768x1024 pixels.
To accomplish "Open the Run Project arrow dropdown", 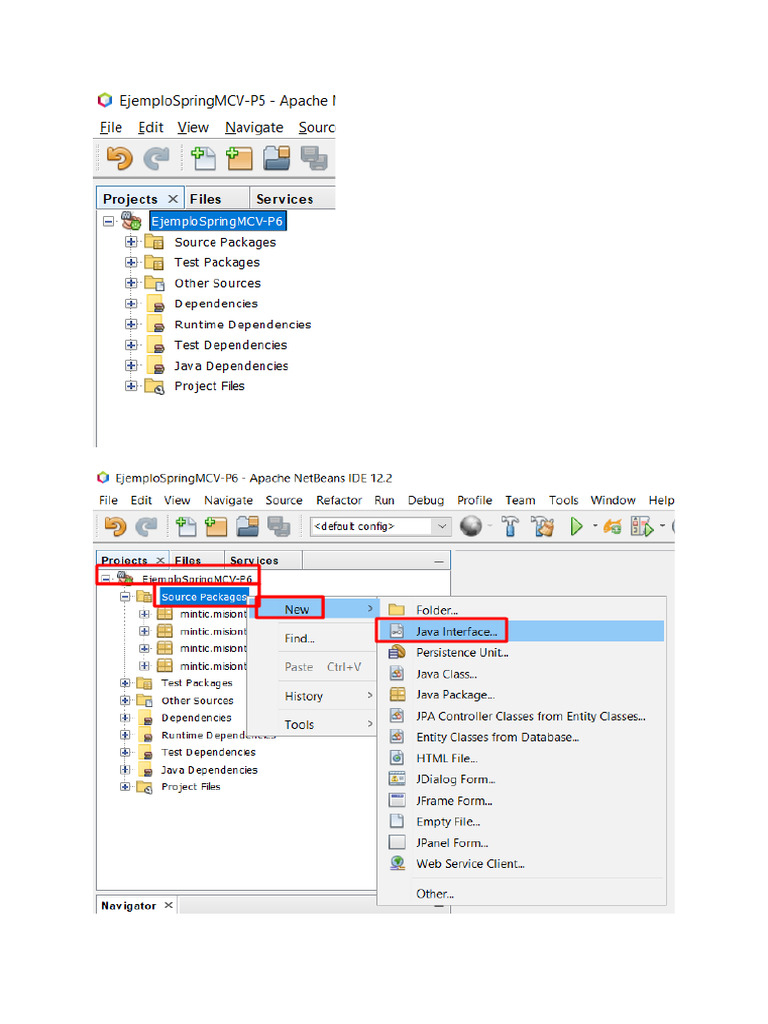I will click(594, 526).
